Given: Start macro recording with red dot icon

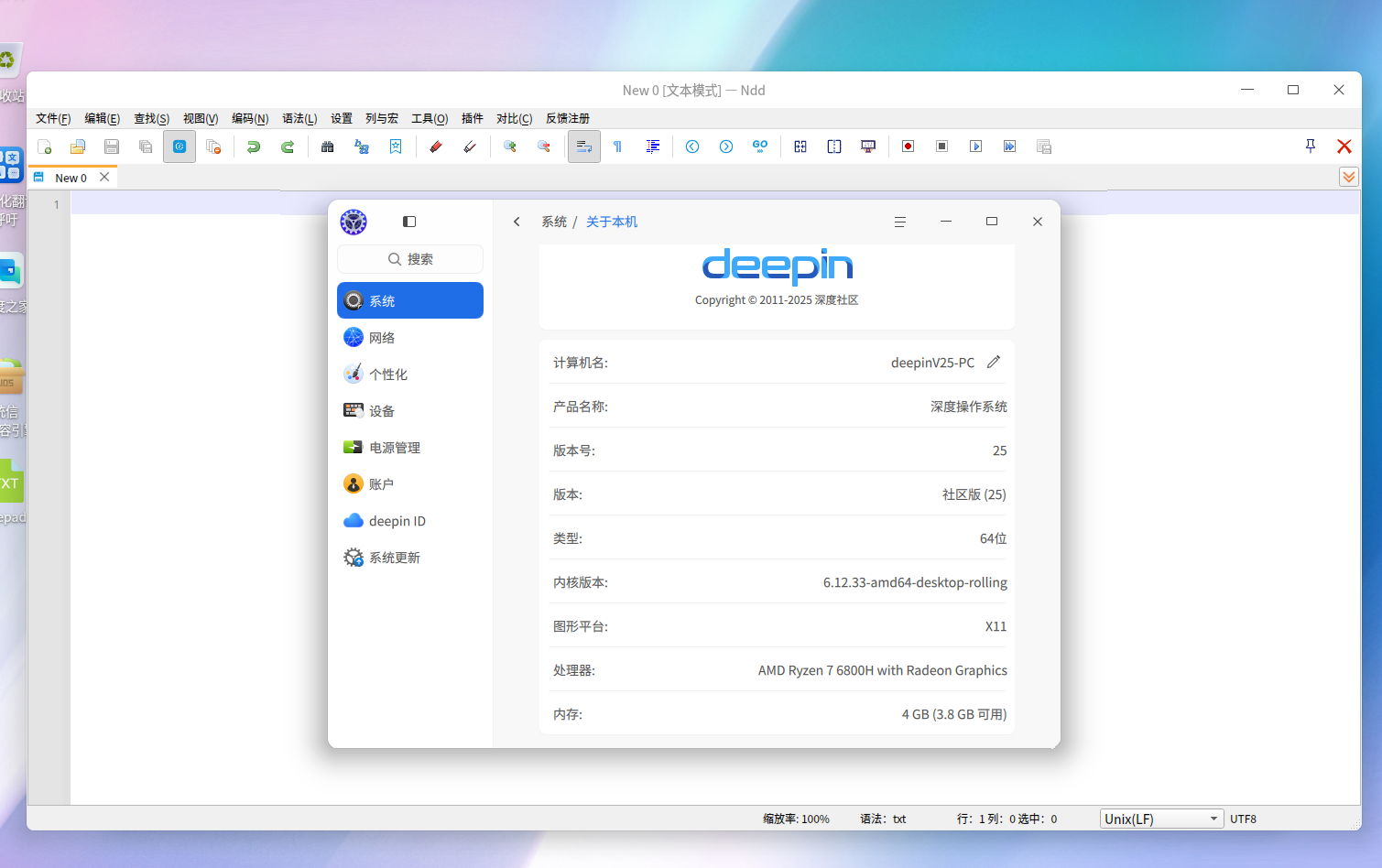Looking at the screenshot, I should click(x=908, y=146).
